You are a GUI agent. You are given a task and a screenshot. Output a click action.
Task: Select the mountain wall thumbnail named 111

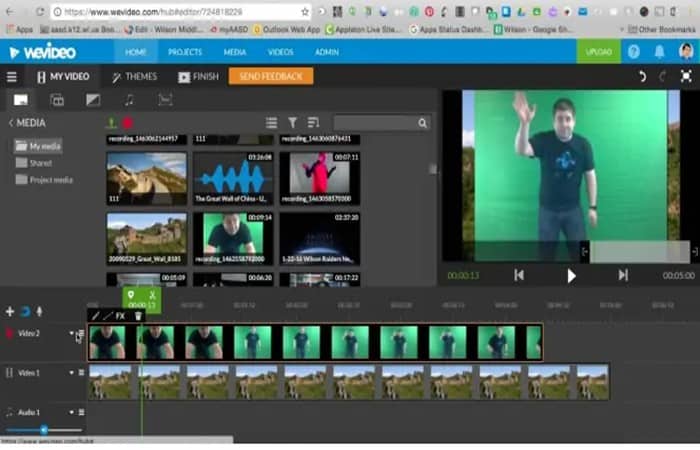pos(146,178)
